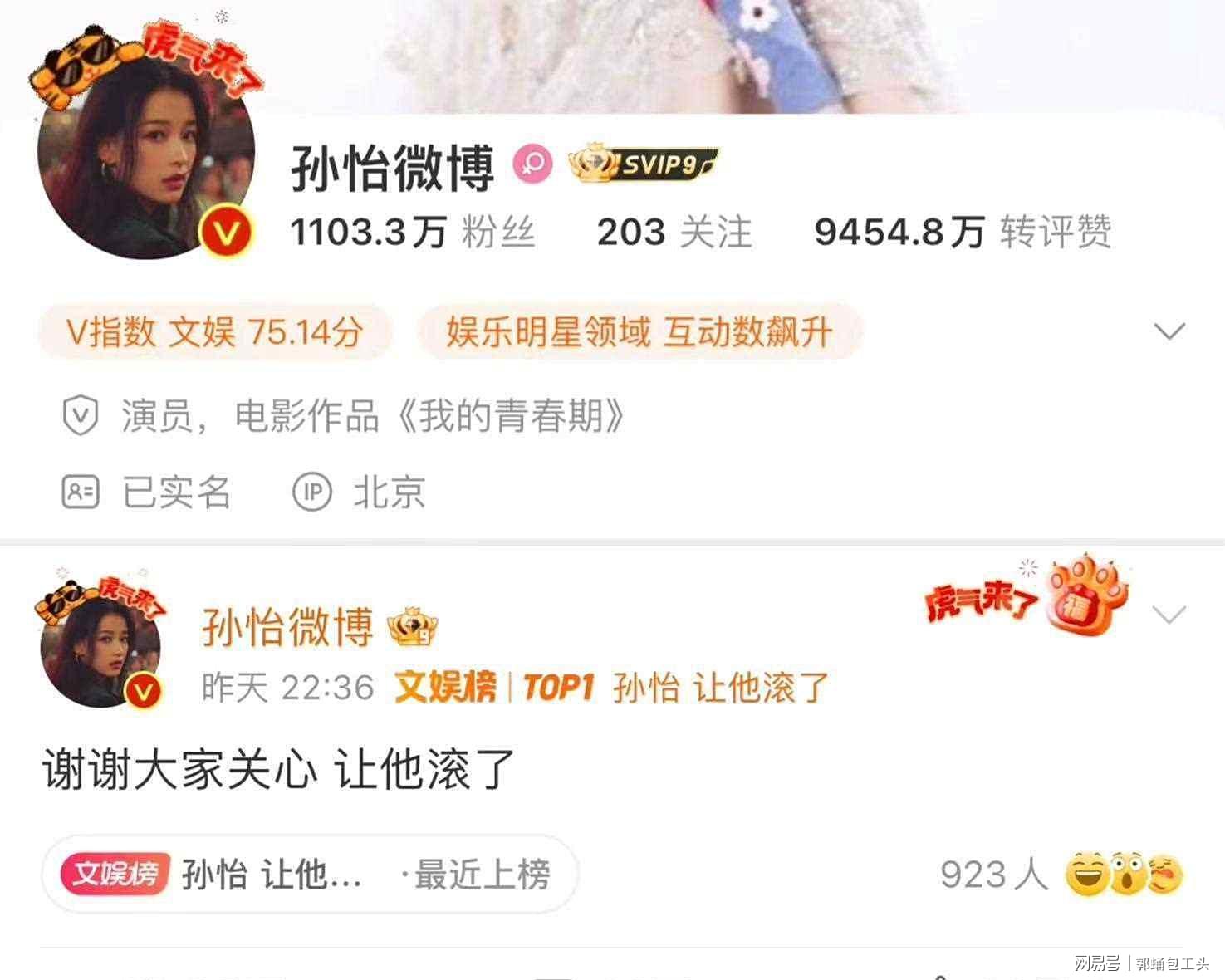Image resolution: width=1225 pixels, height=980 pixels.
Task: Tap the 已实名 ID card icon
Action: click(81, 492)
